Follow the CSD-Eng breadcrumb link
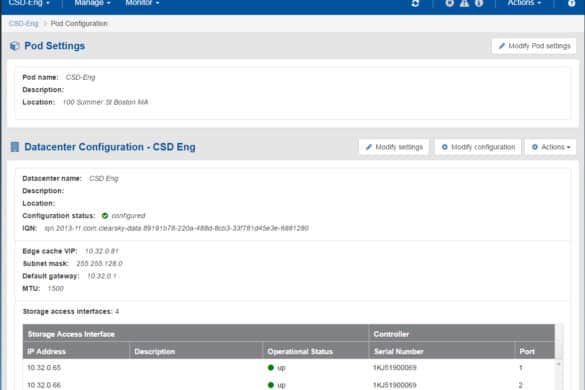The height and width of the screenshot is (390, 585). (24, 24)
